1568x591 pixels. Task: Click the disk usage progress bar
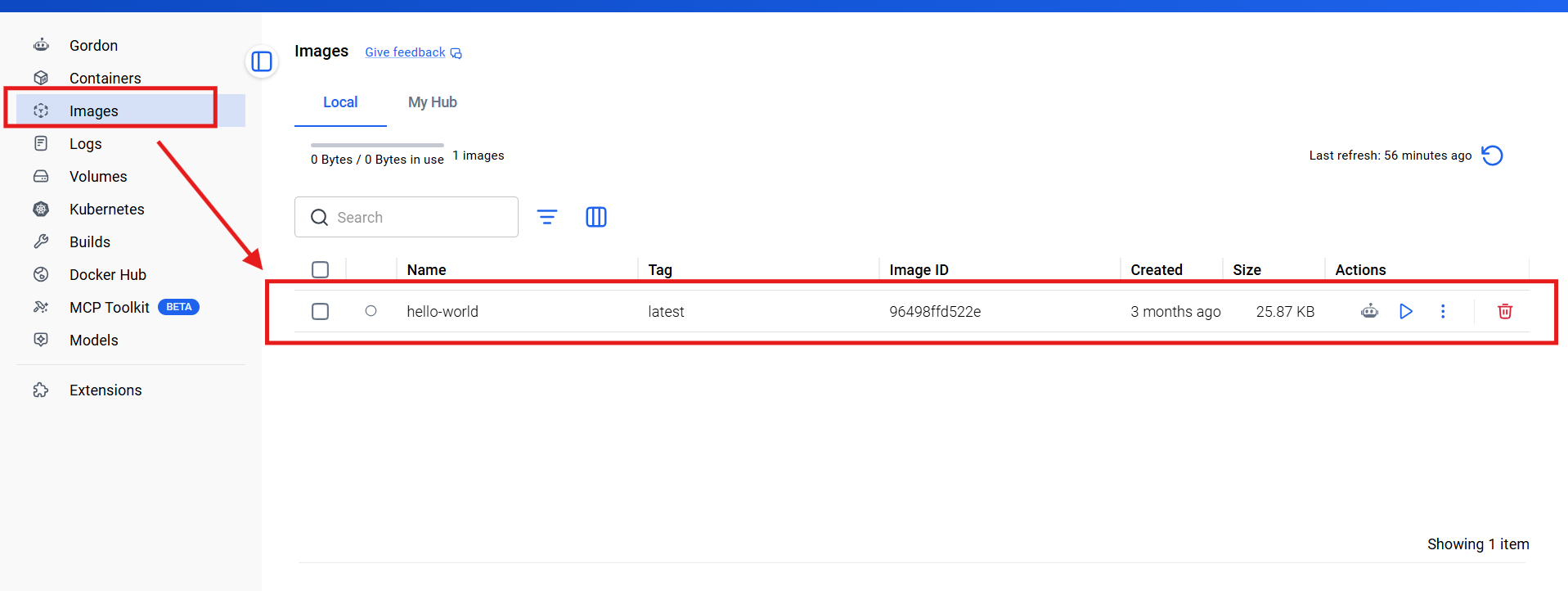pyautogui.click(x=377, y=145)
